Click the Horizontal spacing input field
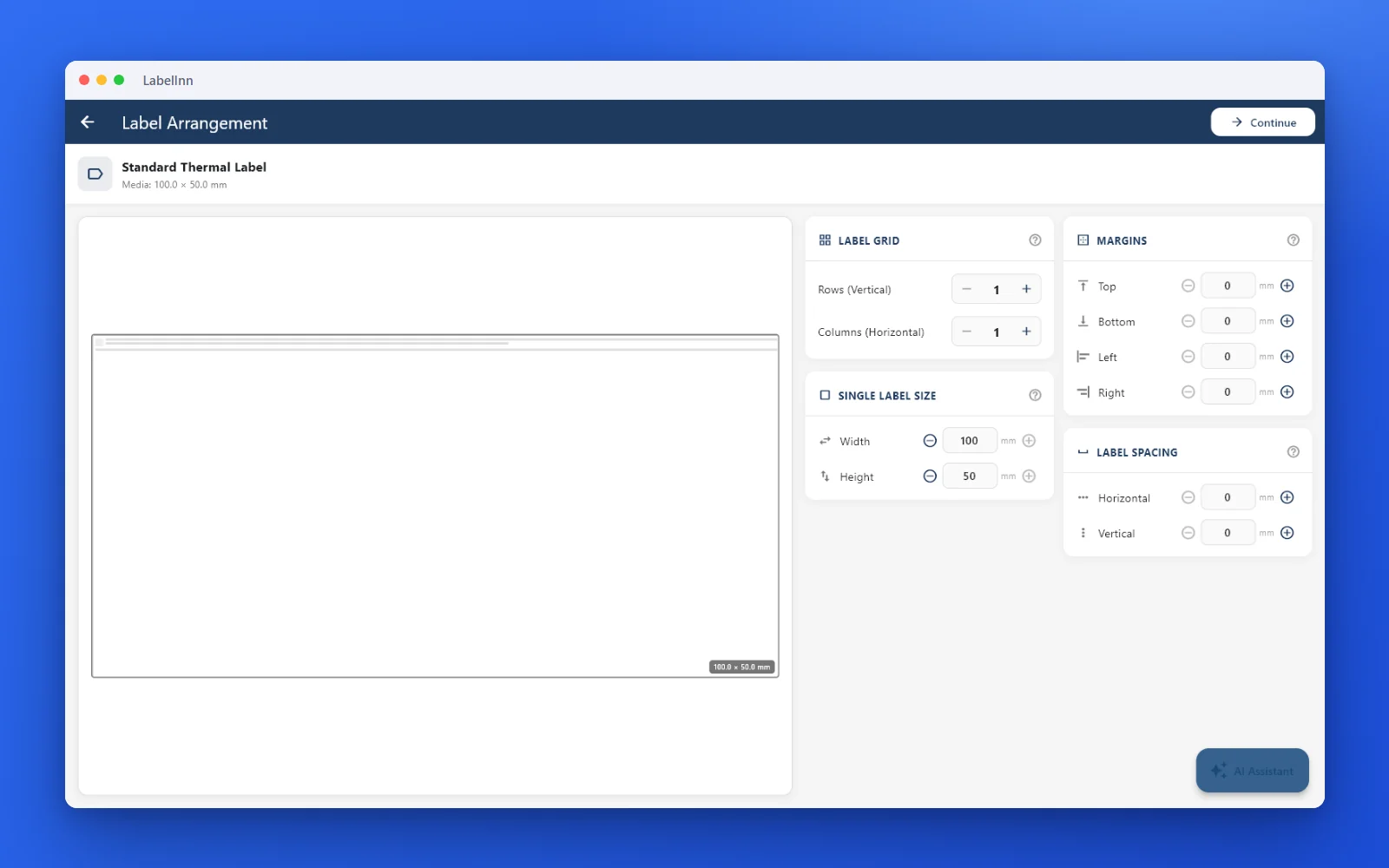Image resolution: width=1389 pixels, height=868 pixels. click(x=1228, y=497)
